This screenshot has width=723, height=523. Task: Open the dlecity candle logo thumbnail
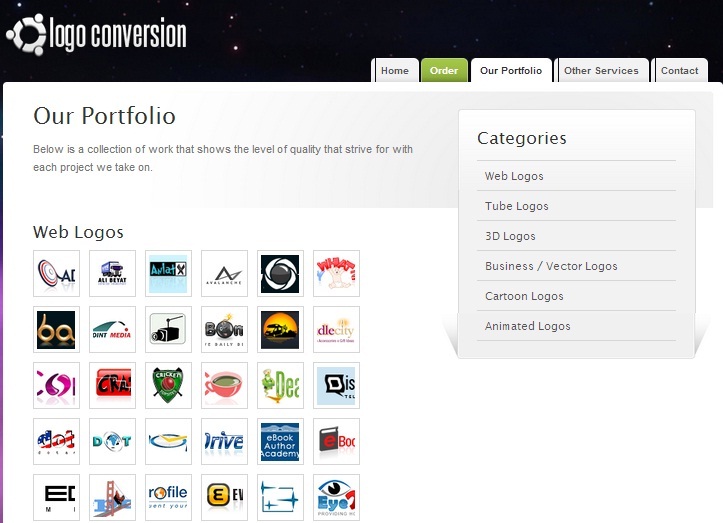pyautogui.click(x=336, y=329)
